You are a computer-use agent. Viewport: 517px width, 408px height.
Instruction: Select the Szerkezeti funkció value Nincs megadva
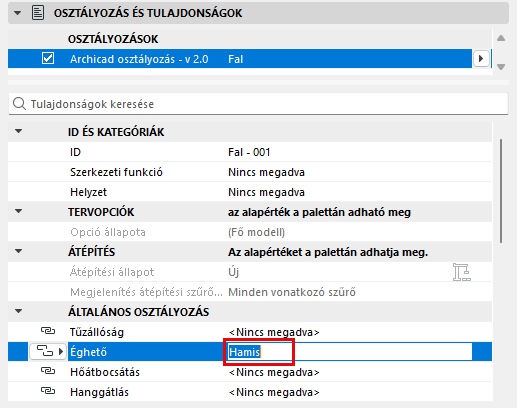pyautogui.click(x=266, y=172)
